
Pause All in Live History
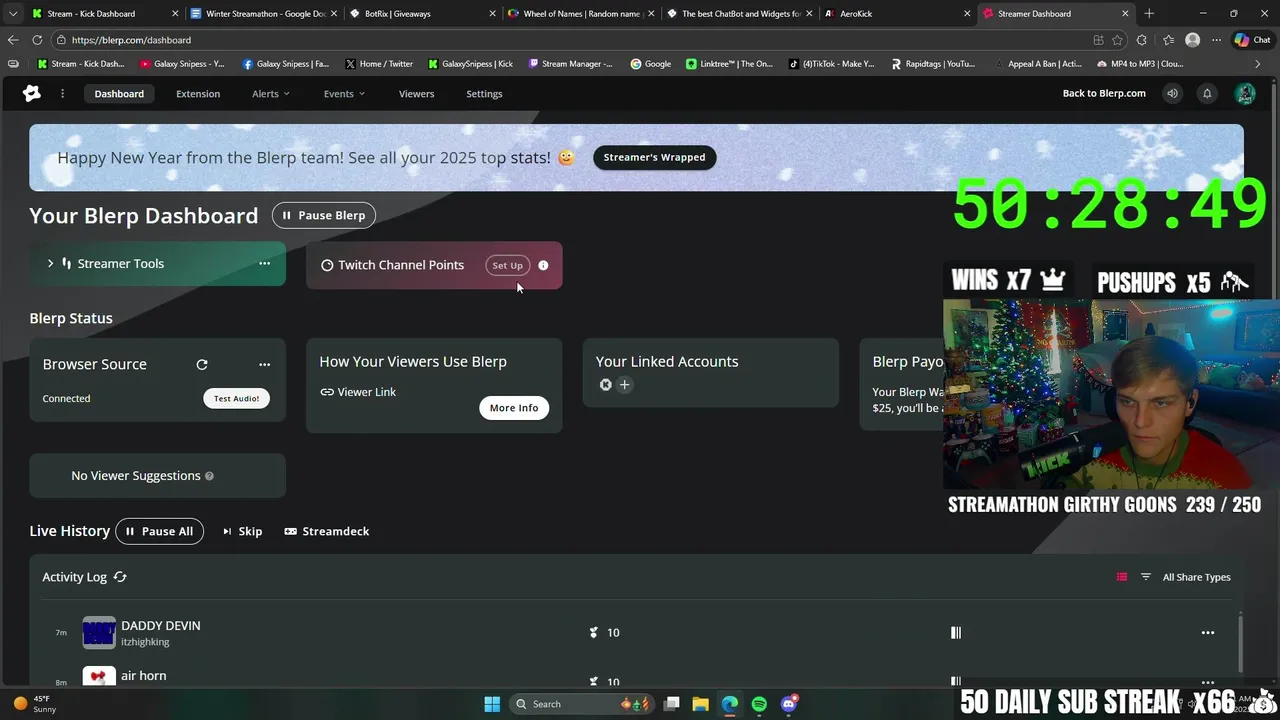(x=159, y=531)
